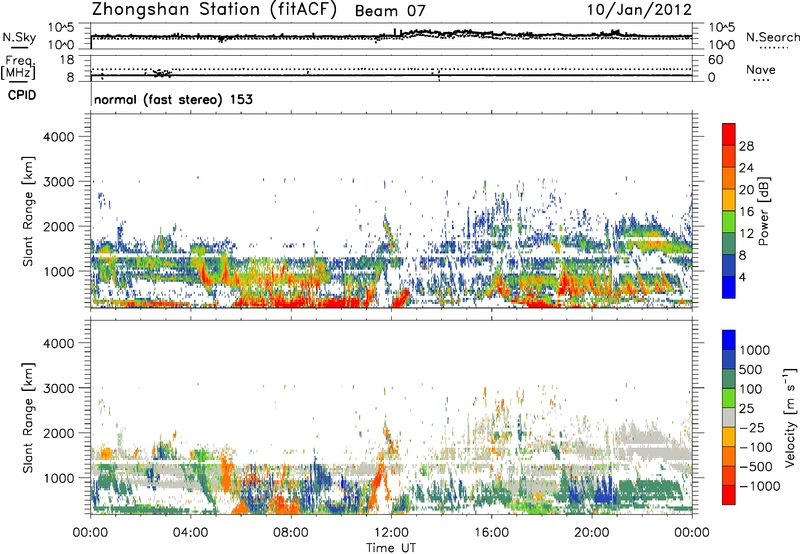This screenshot has width=800, height=554.
Task: Click the '2000' tick on velocity panel
Action: pos(59,433)
